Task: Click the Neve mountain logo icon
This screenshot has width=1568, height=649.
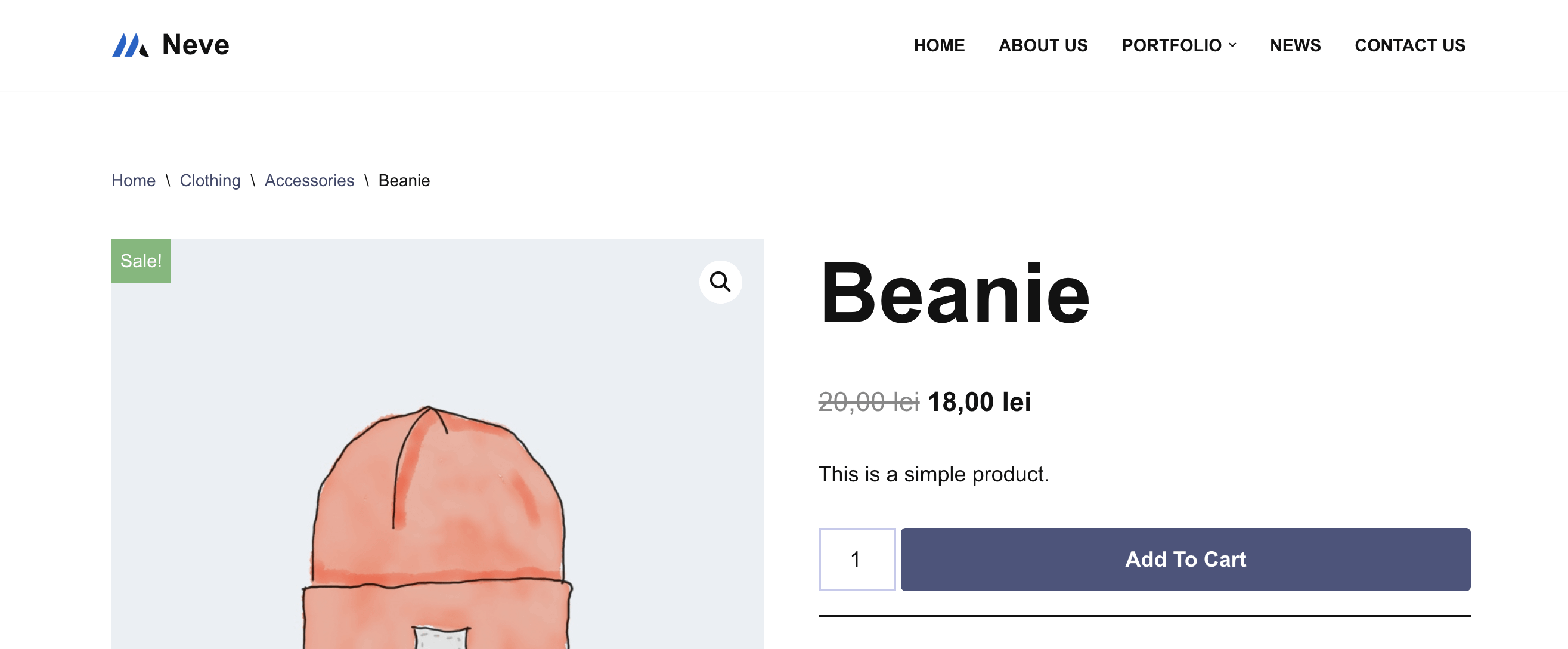Action: (x=129, y=45)
